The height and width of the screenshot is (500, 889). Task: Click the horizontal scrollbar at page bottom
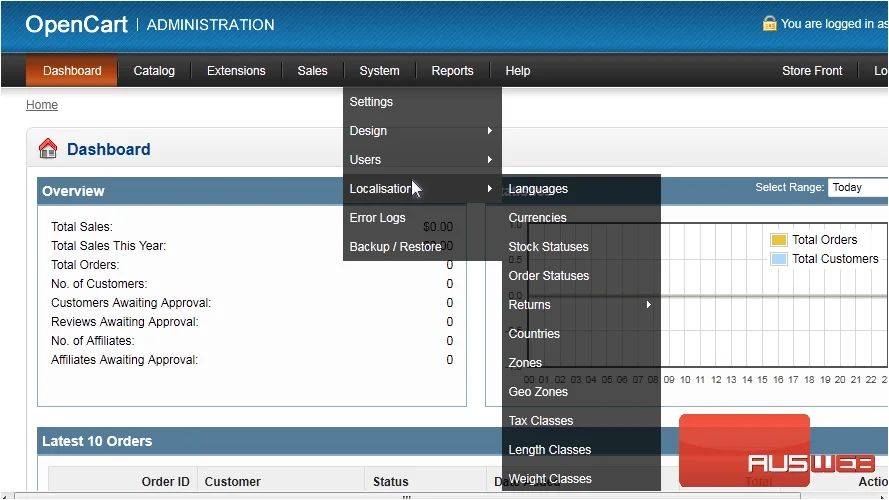[x=407, y=496]
